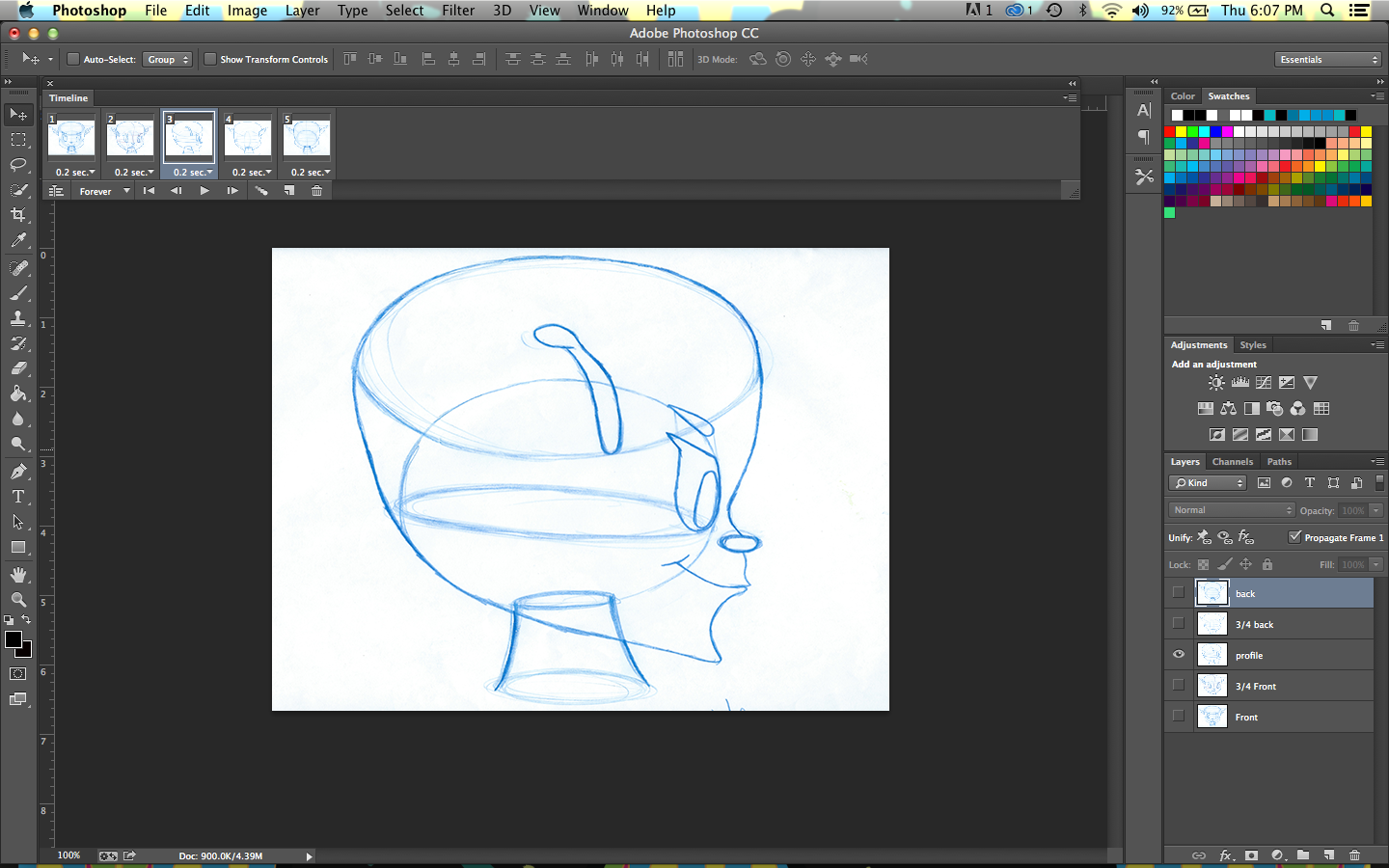Select the Type tool

coord(17,497)
